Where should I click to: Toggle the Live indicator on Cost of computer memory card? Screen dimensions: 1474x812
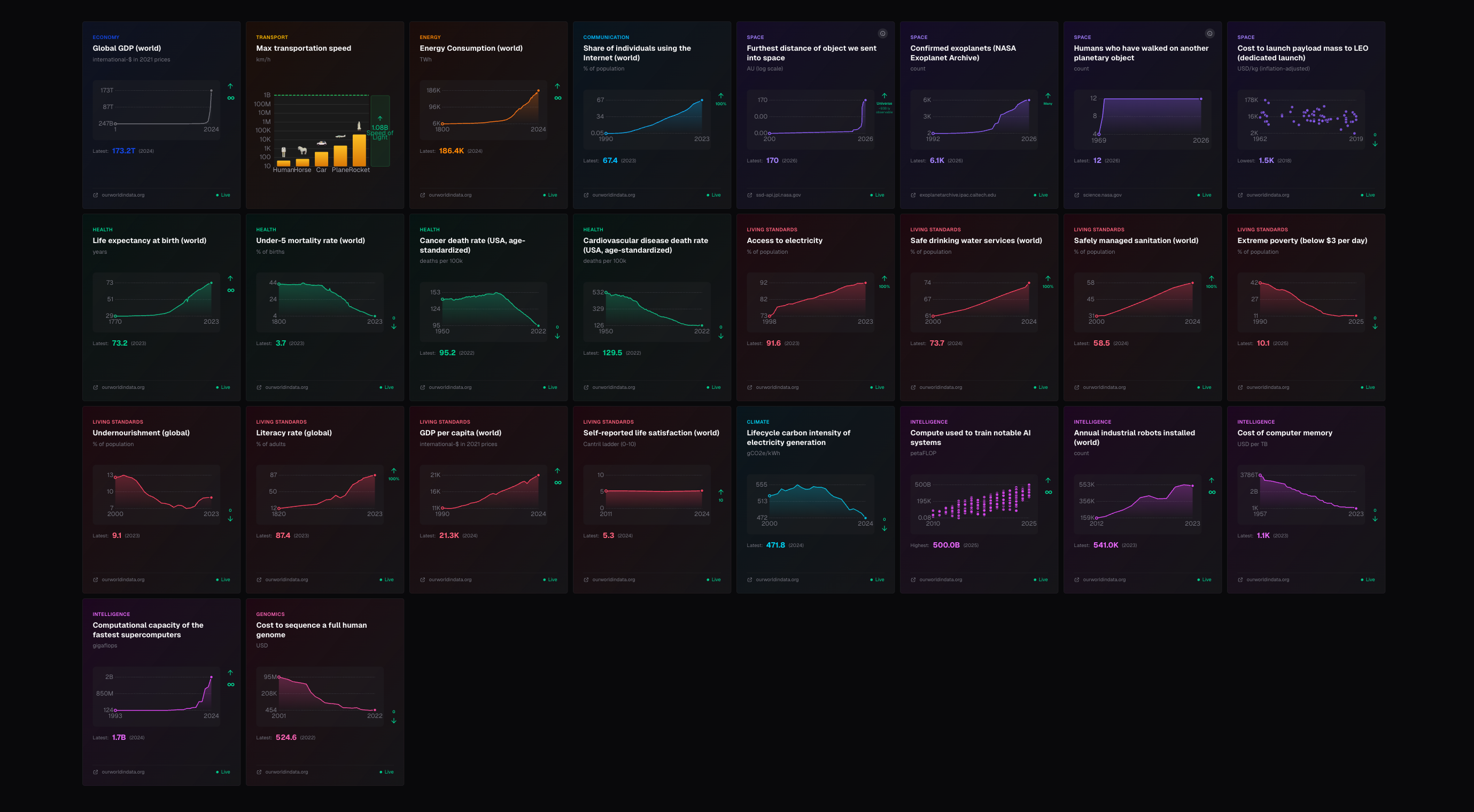[x=1368, y=579]
